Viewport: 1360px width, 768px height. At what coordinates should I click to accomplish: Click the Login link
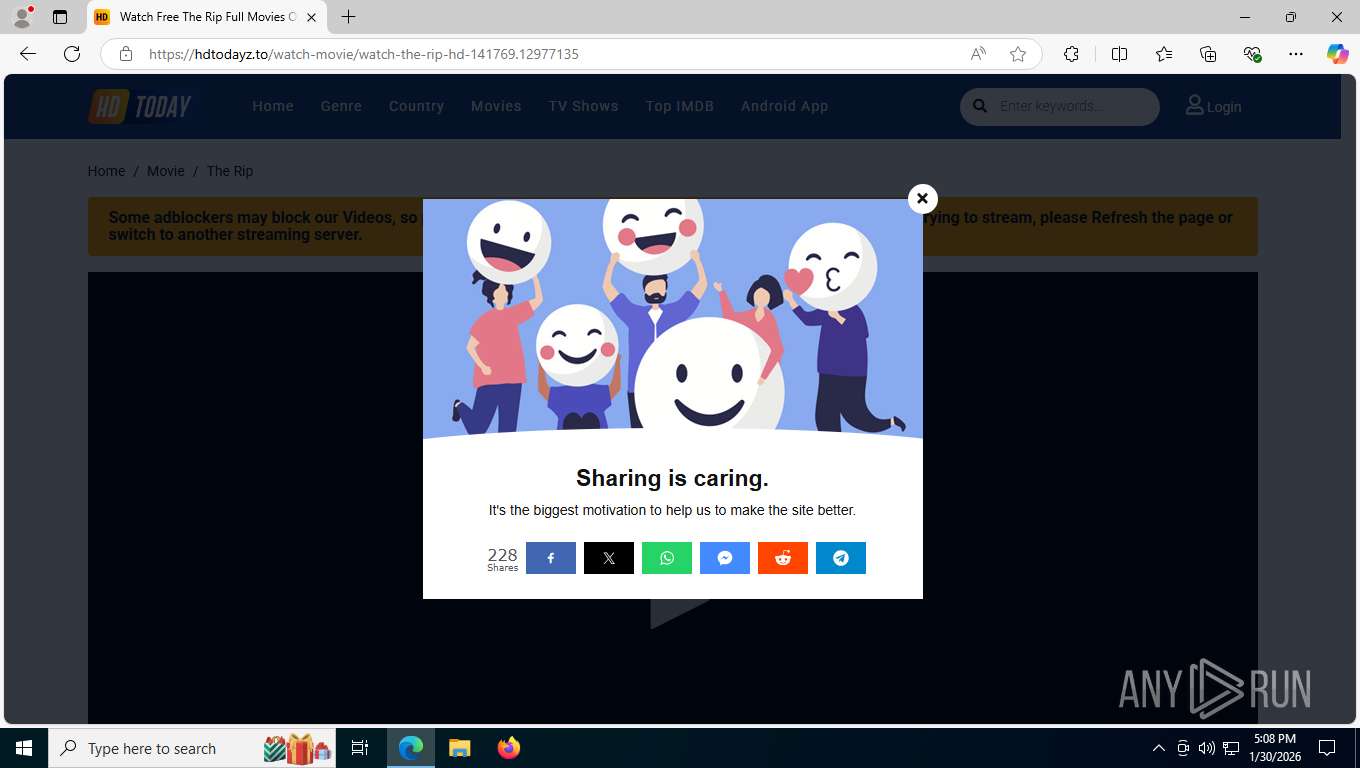[1213, 106]
